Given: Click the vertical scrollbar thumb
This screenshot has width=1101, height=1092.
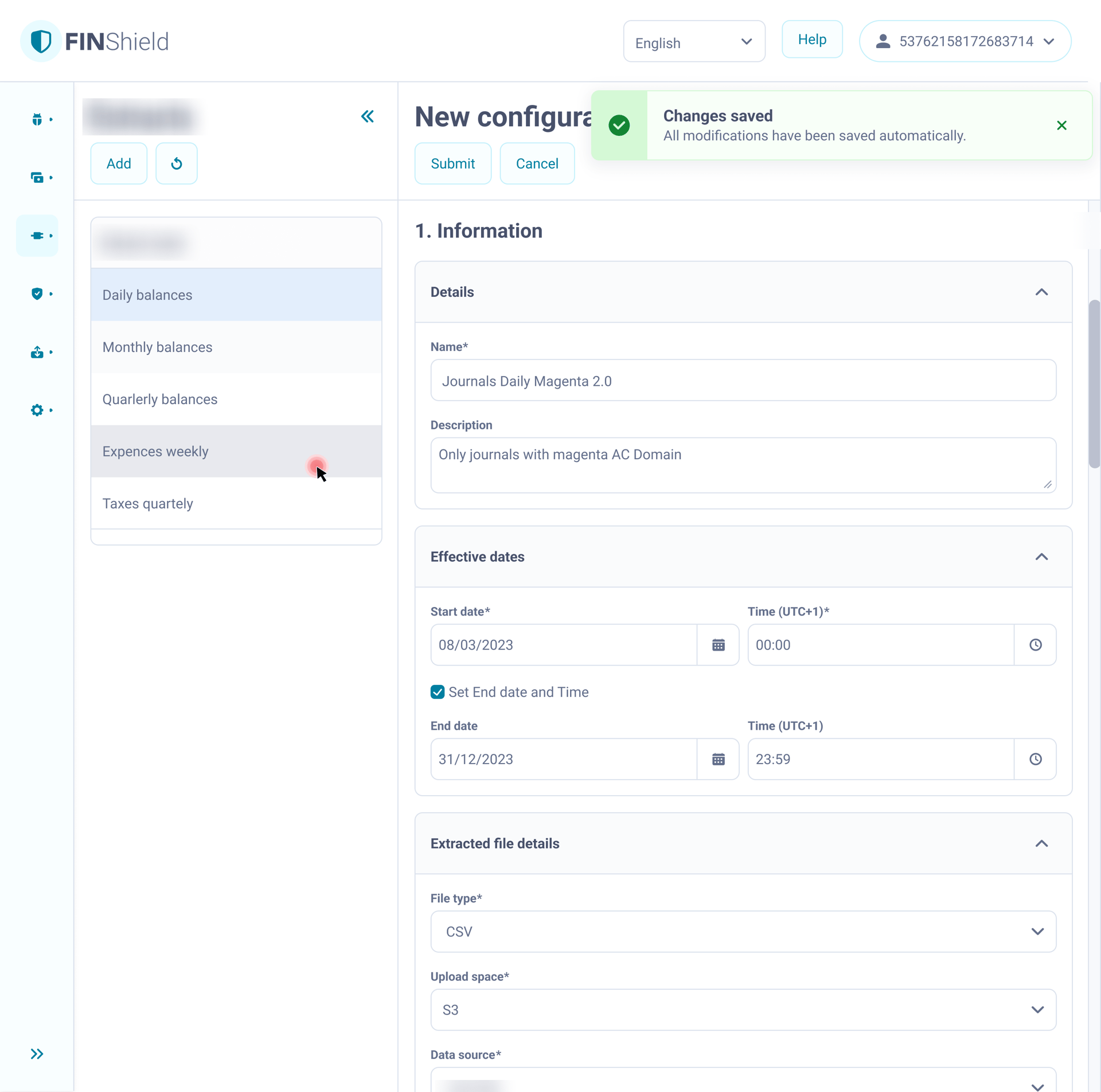Looking at the screenshot, I should [x=1094, y=384].
